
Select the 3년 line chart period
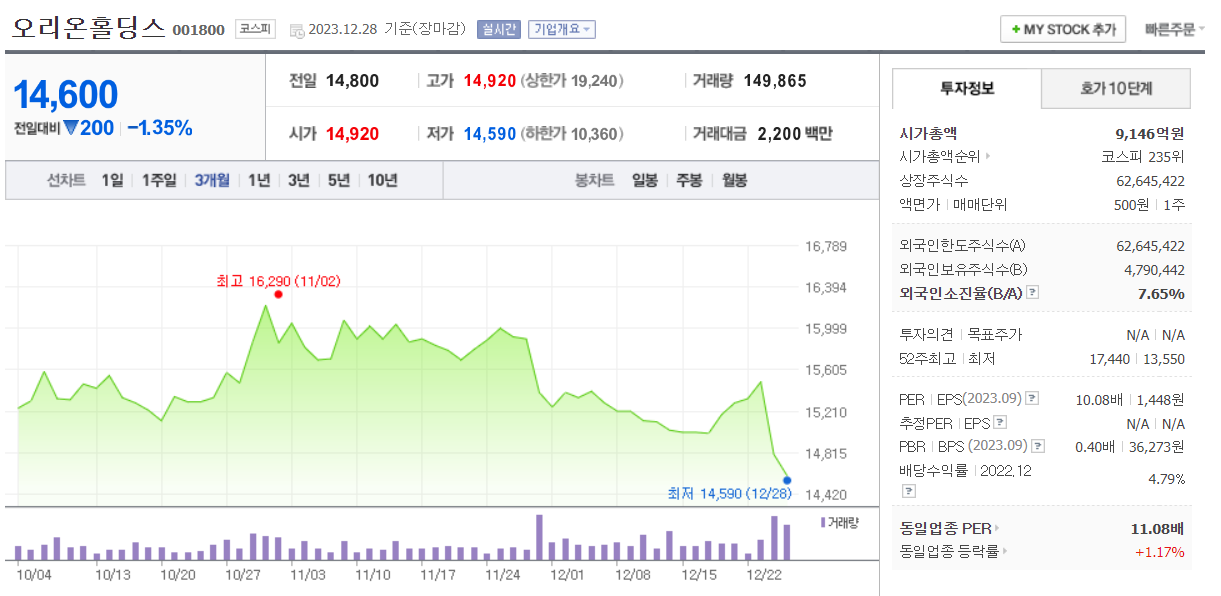(x=298, y=180)
